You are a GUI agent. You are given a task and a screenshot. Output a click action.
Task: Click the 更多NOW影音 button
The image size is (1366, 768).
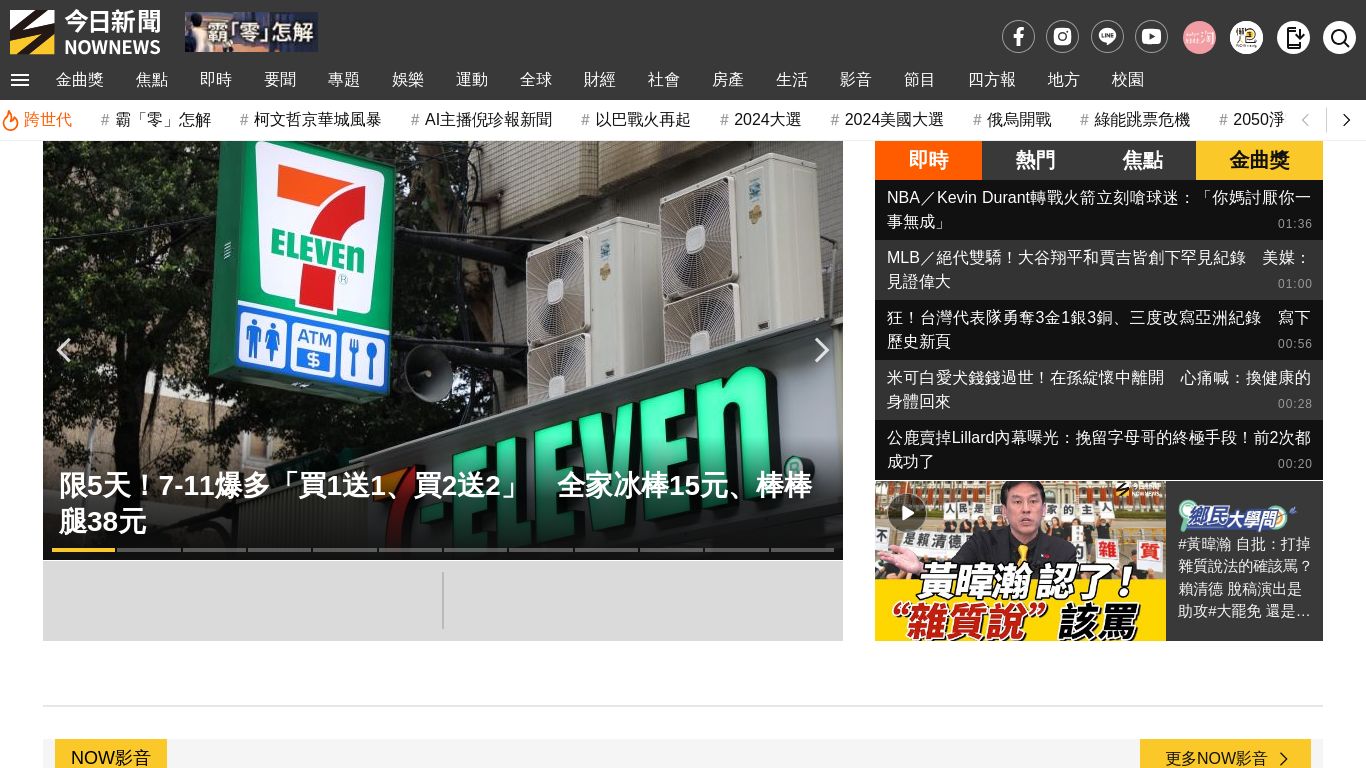point(1225,758)
